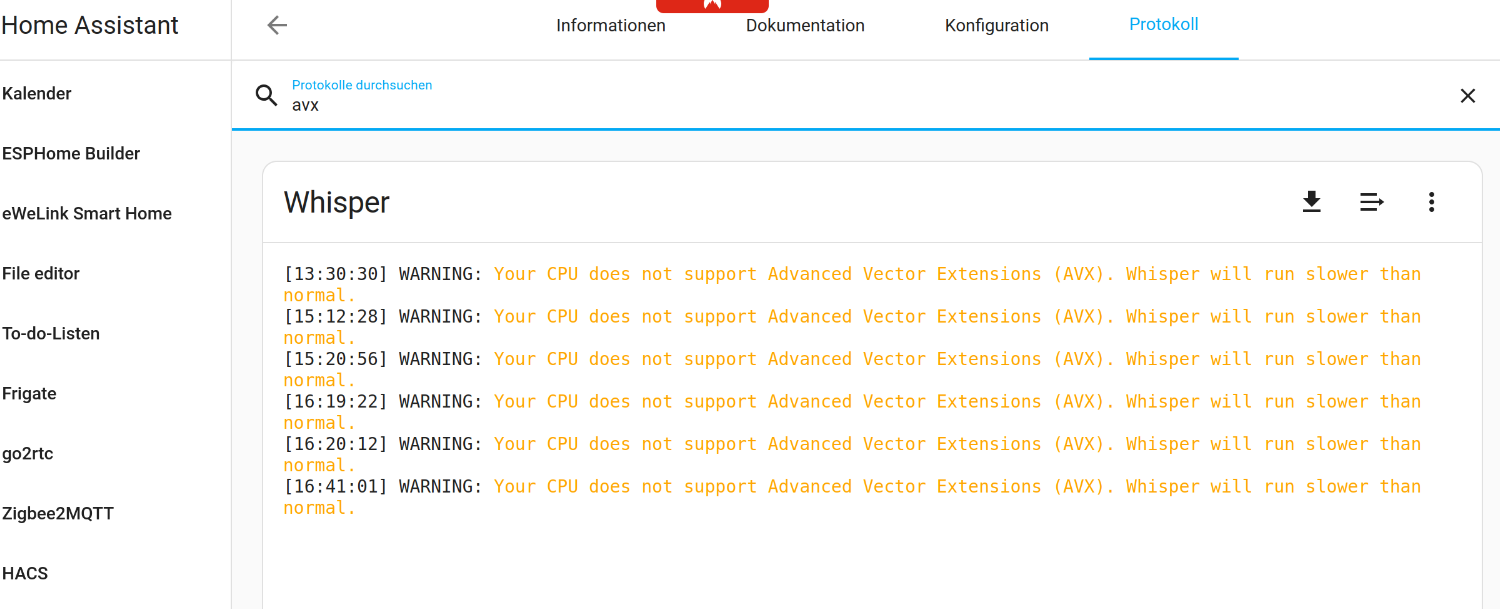The width and height of the screenshot is (1500, 609).
Task: Open the File editor panel
Action: [41, 274]
